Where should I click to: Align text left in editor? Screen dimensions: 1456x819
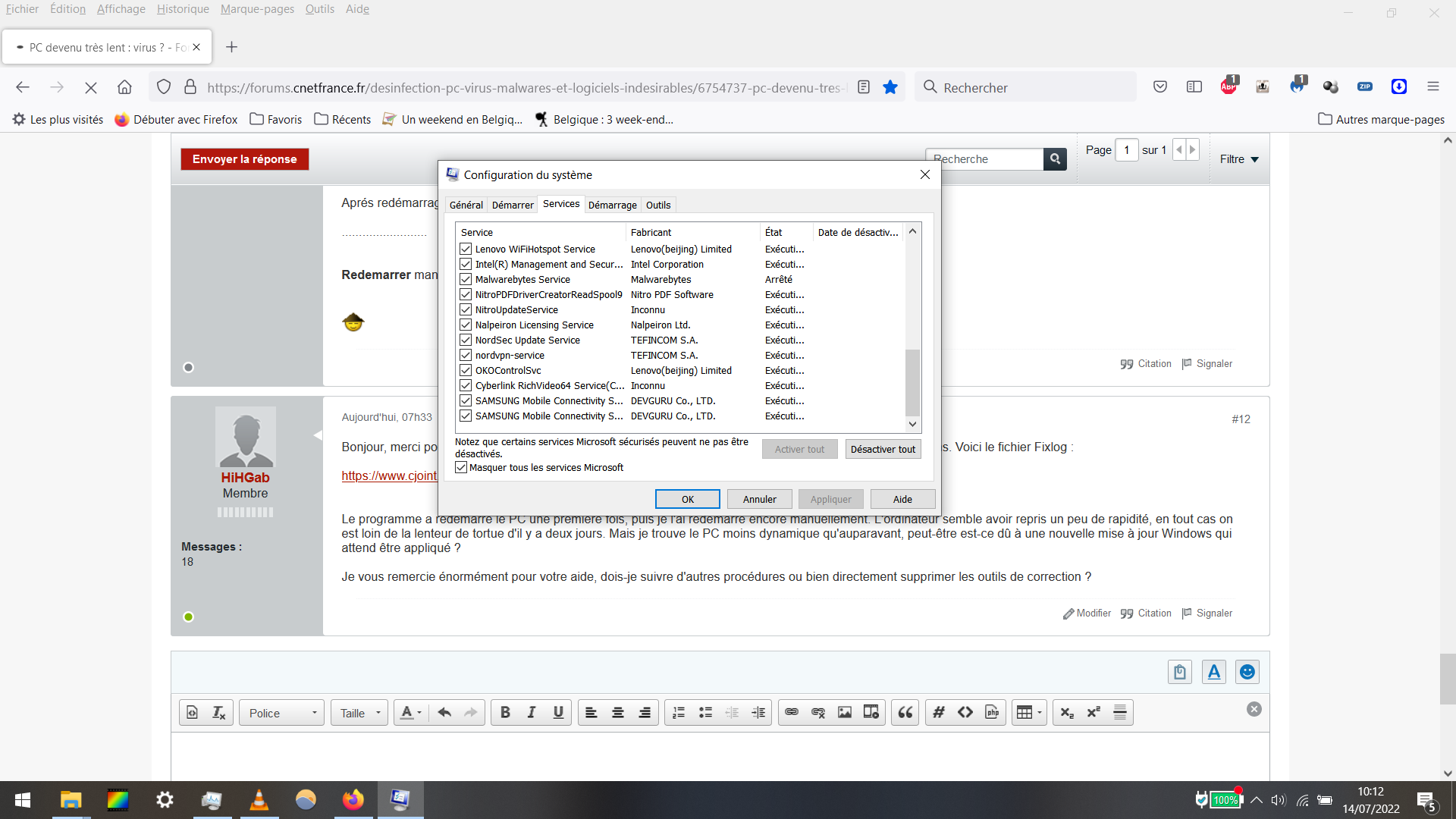(x=591, y=713)
